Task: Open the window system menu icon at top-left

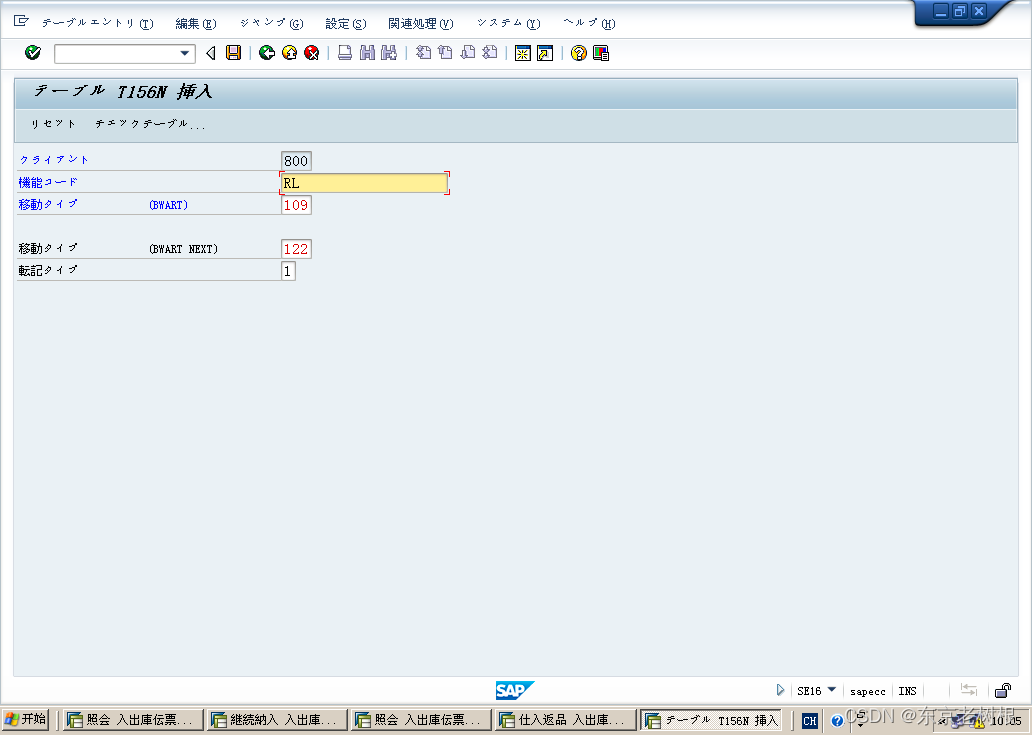Action: 21,21
